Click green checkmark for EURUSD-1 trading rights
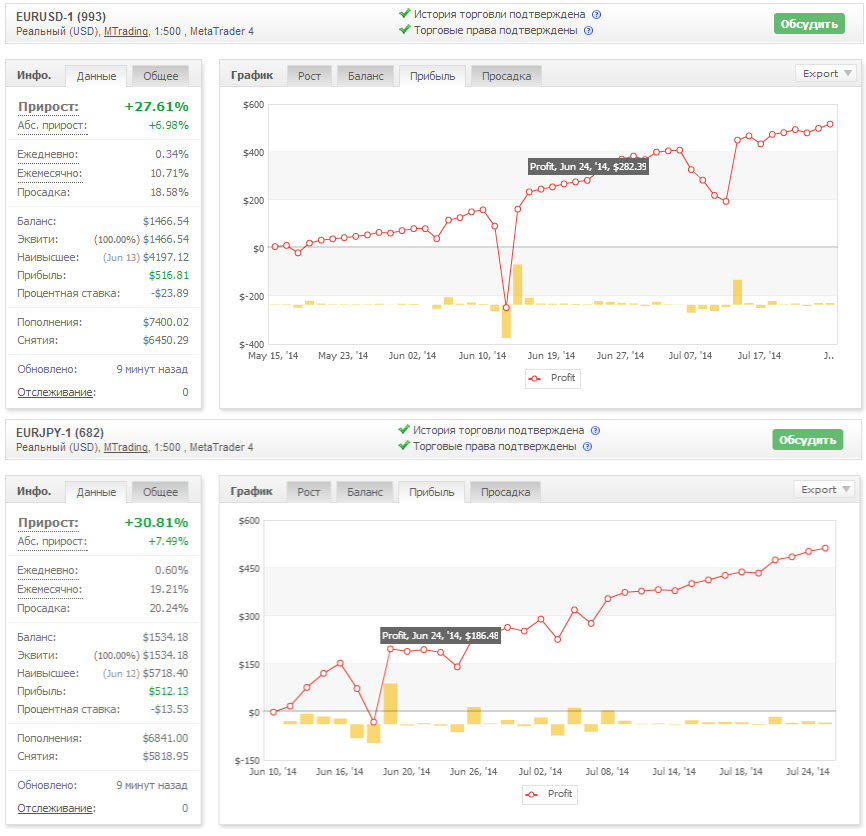Viewport: 866px width, 836px height. pyautogui.click(x=405, y=29)
